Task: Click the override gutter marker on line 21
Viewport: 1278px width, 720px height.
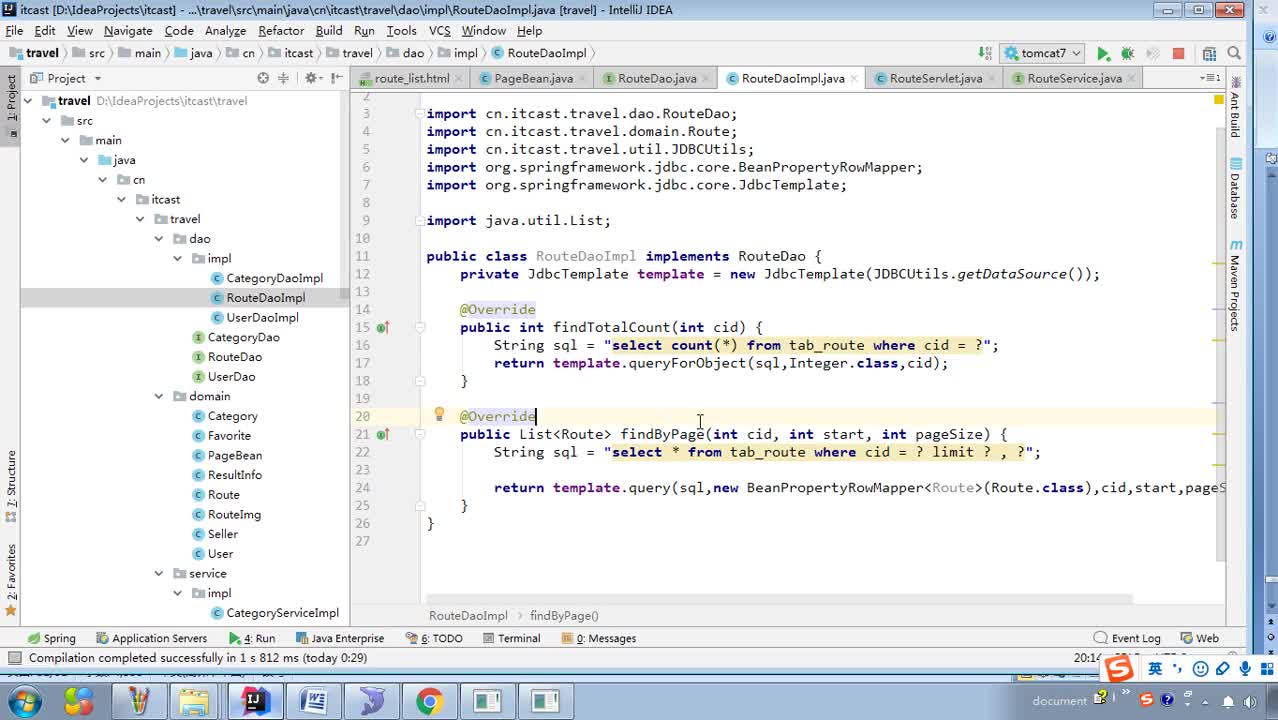Action: pyautogui.click(x=382, y=435)
